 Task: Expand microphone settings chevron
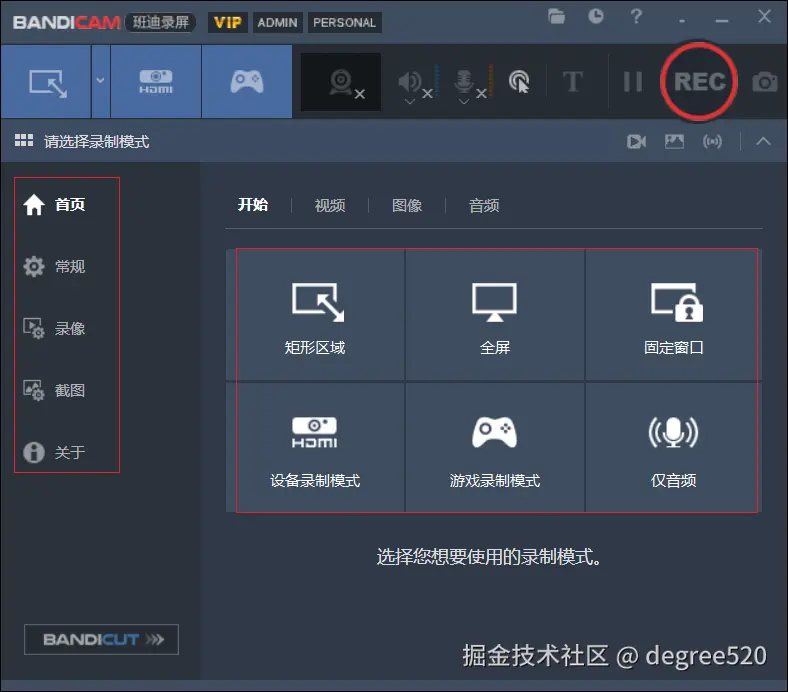464,102
